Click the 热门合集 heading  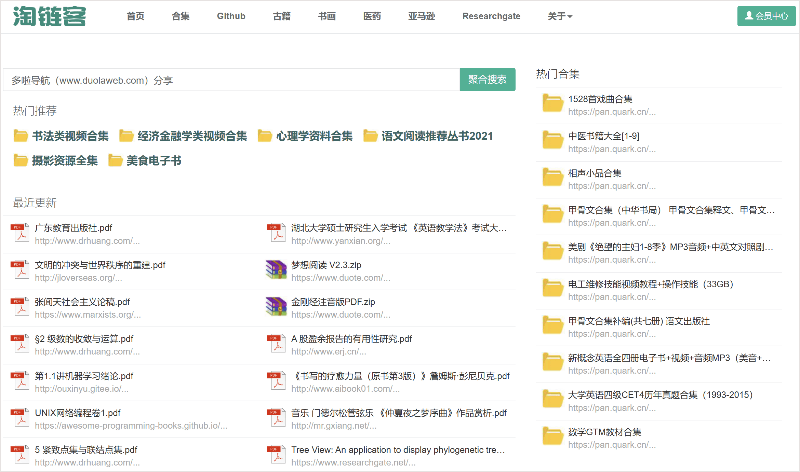(557, 74)
